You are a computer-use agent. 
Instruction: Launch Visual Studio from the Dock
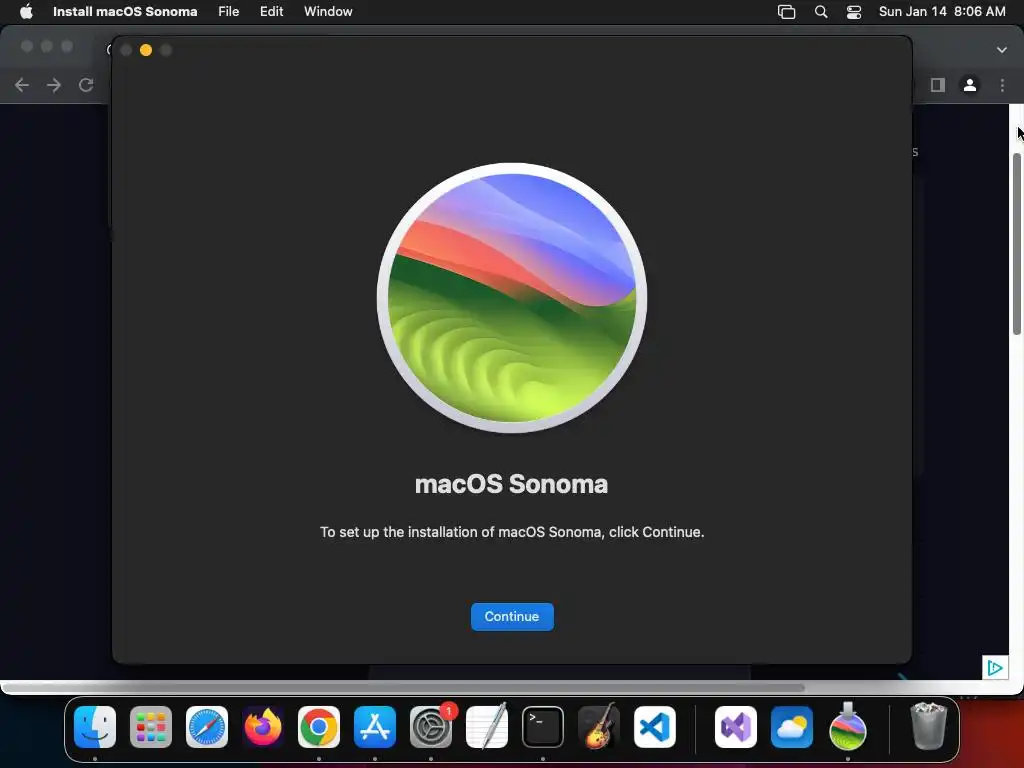click(736, 727)
